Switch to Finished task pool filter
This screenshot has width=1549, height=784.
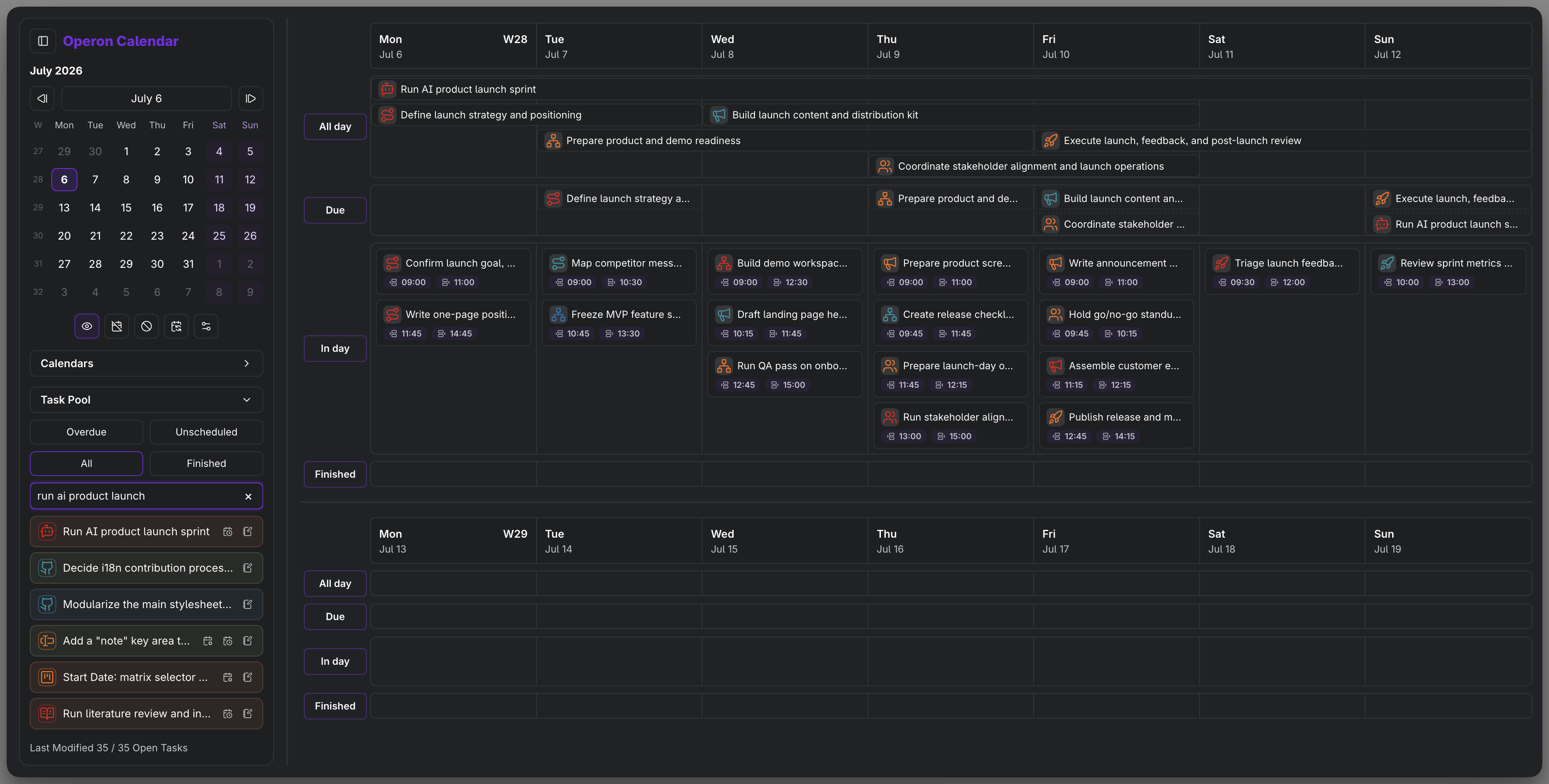point(206,464)
